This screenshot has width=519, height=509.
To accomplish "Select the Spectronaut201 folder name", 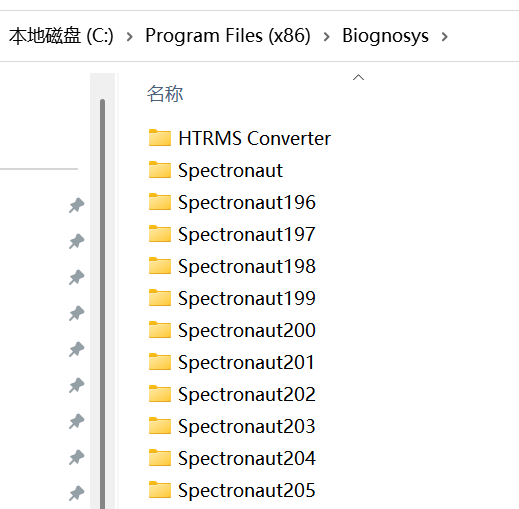I will click(x=246, y=362).
